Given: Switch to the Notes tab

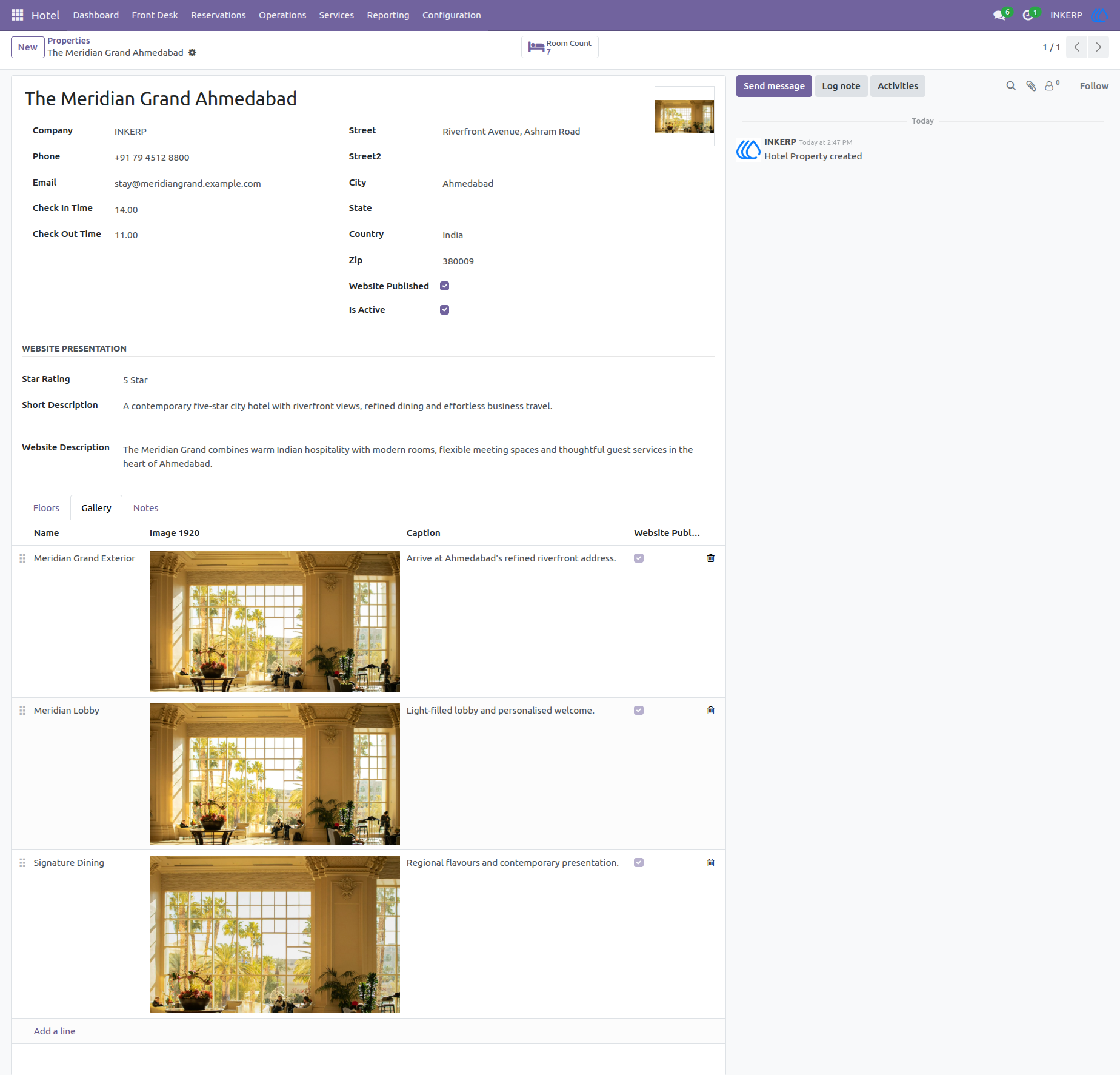Looking at the screenshot, I should (145, 508).
